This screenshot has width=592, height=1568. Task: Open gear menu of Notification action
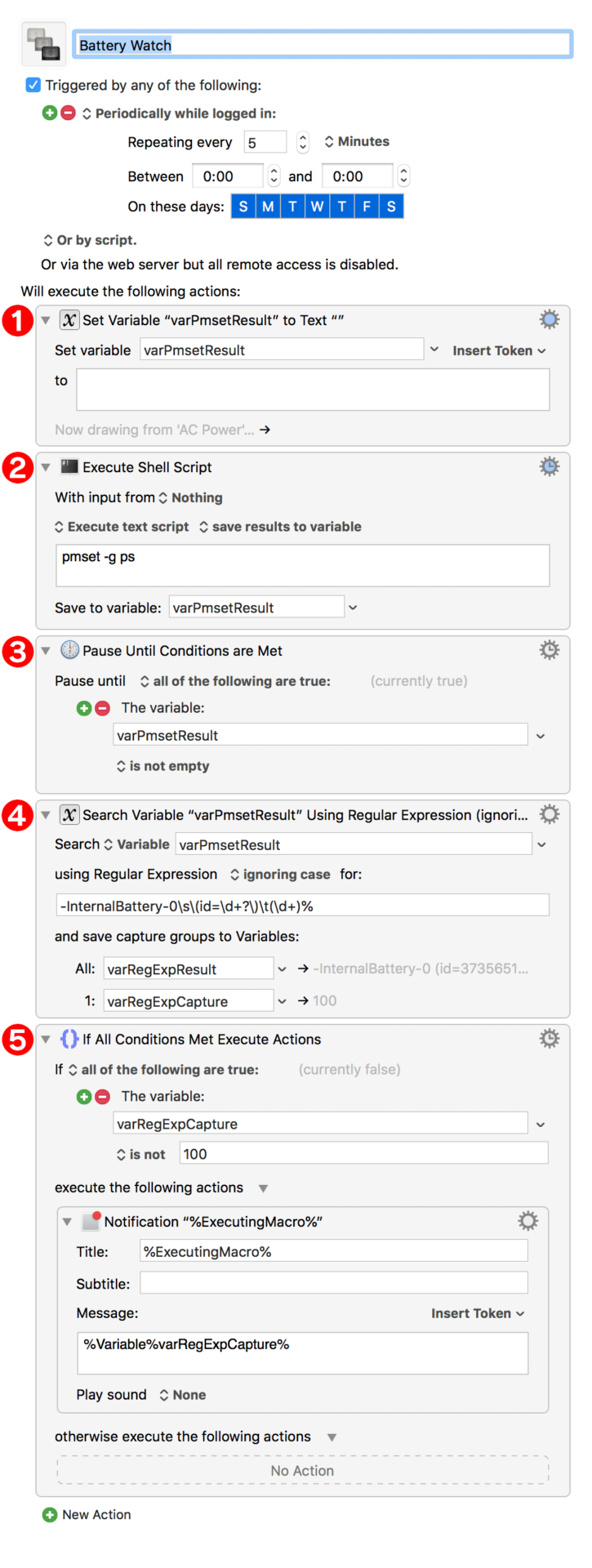tap(527, 1221)
